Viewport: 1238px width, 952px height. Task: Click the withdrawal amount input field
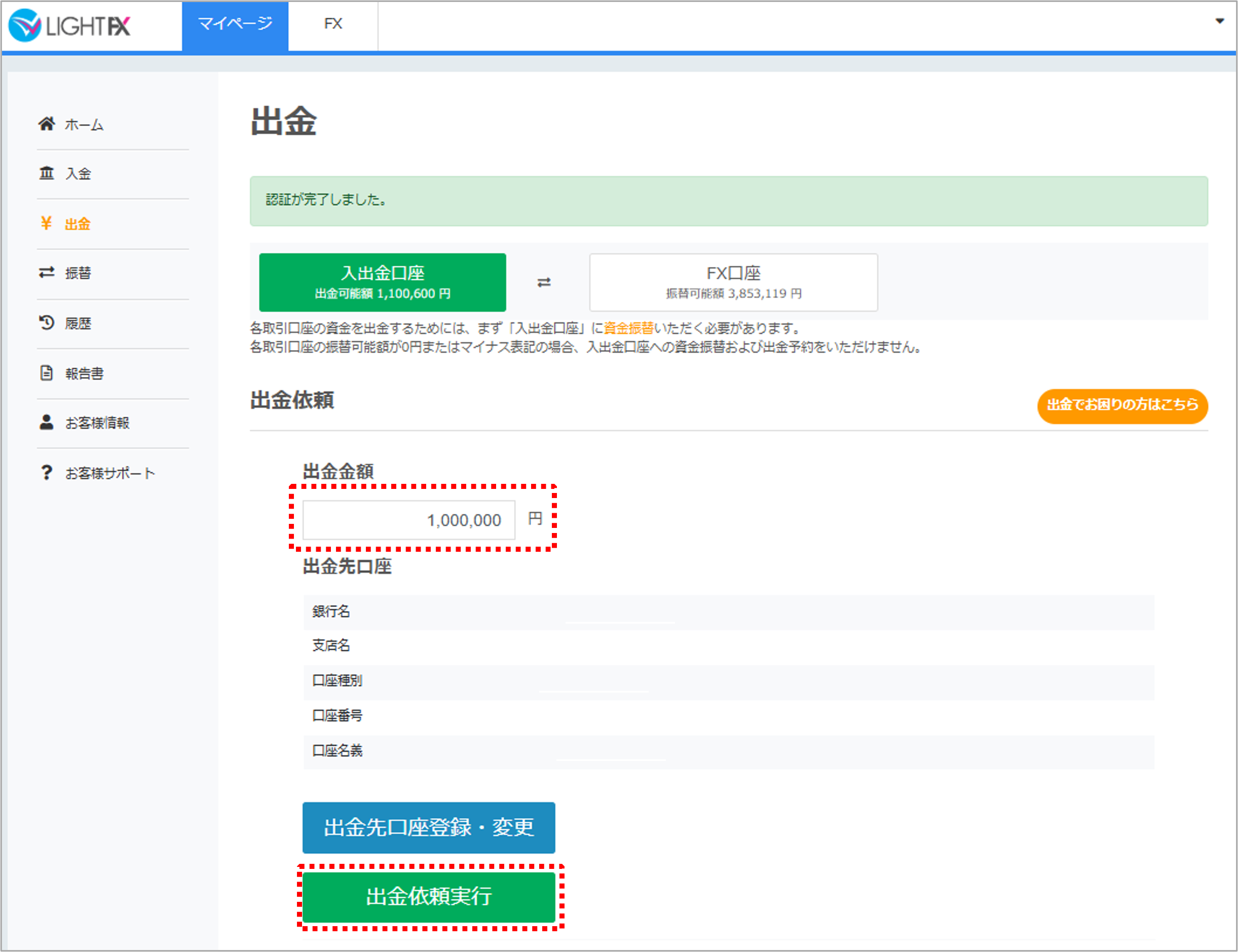(409, 519)
